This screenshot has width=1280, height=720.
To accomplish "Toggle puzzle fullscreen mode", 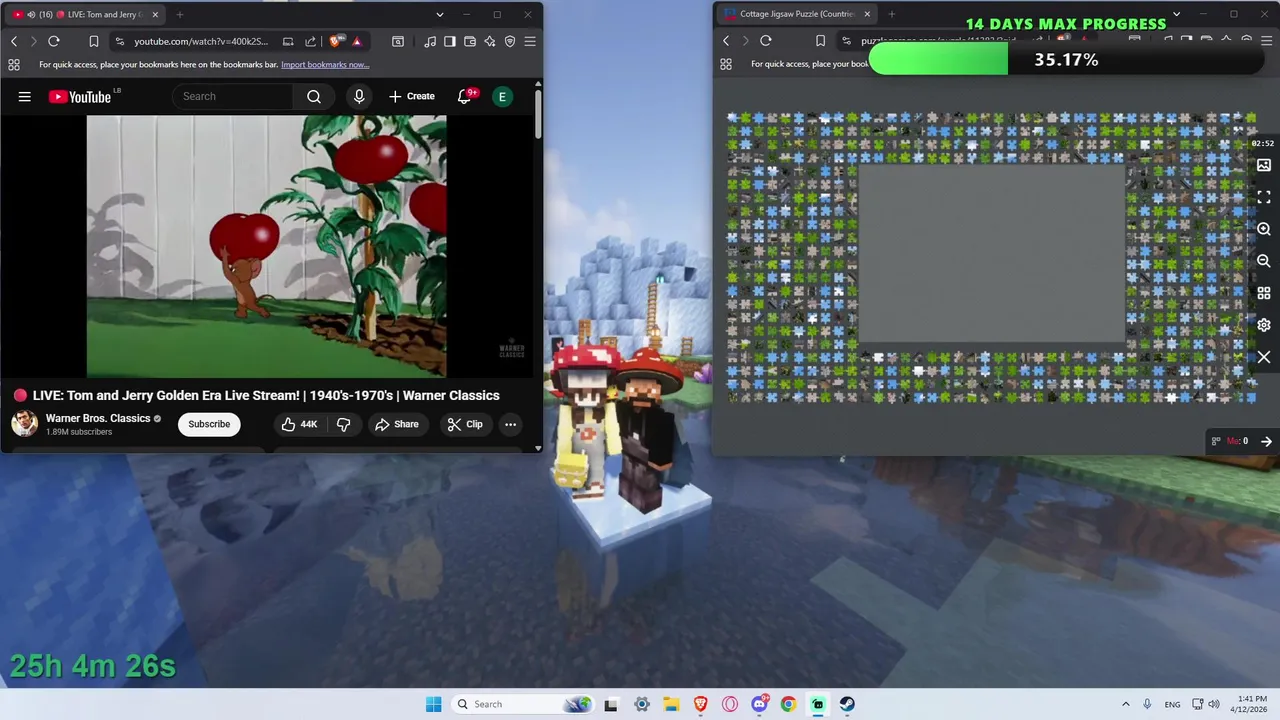I will pos(1264,197).
